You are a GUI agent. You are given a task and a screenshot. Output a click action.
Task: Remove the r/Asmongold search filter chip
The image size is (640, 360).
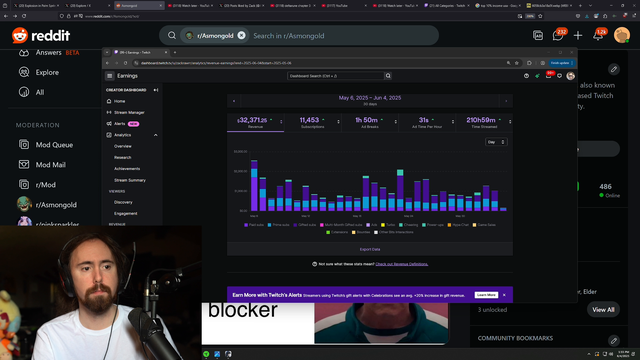point(241,36)
